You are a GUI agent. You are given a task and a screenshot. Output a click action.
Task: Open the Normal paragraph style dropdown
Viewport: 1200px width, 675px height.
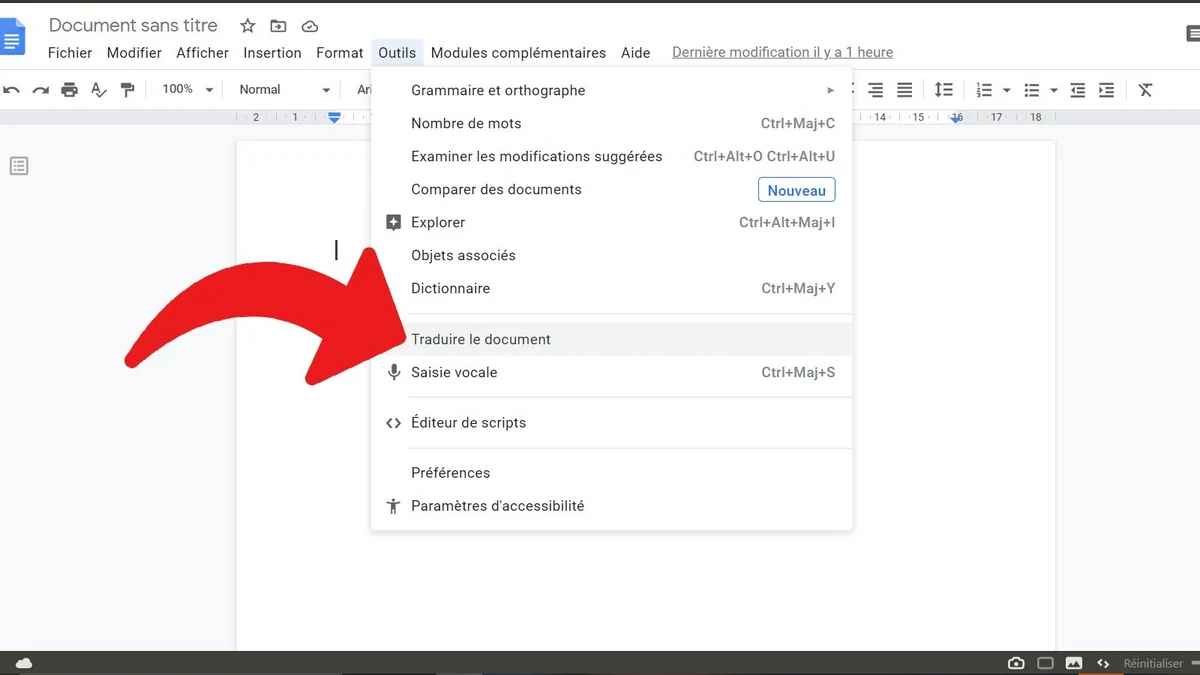(x=284, y=90)
